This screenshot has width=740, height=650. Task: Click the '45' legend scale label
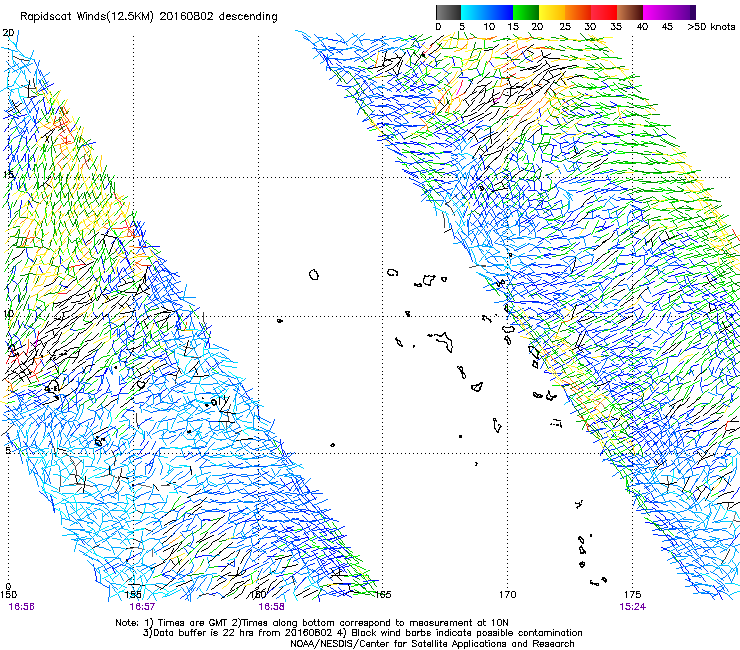click(x=667, y=27)
